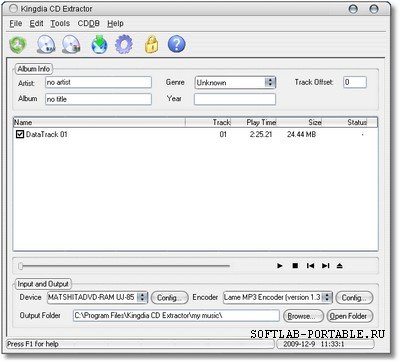
Task: Open the File menu
Action: 16,23
